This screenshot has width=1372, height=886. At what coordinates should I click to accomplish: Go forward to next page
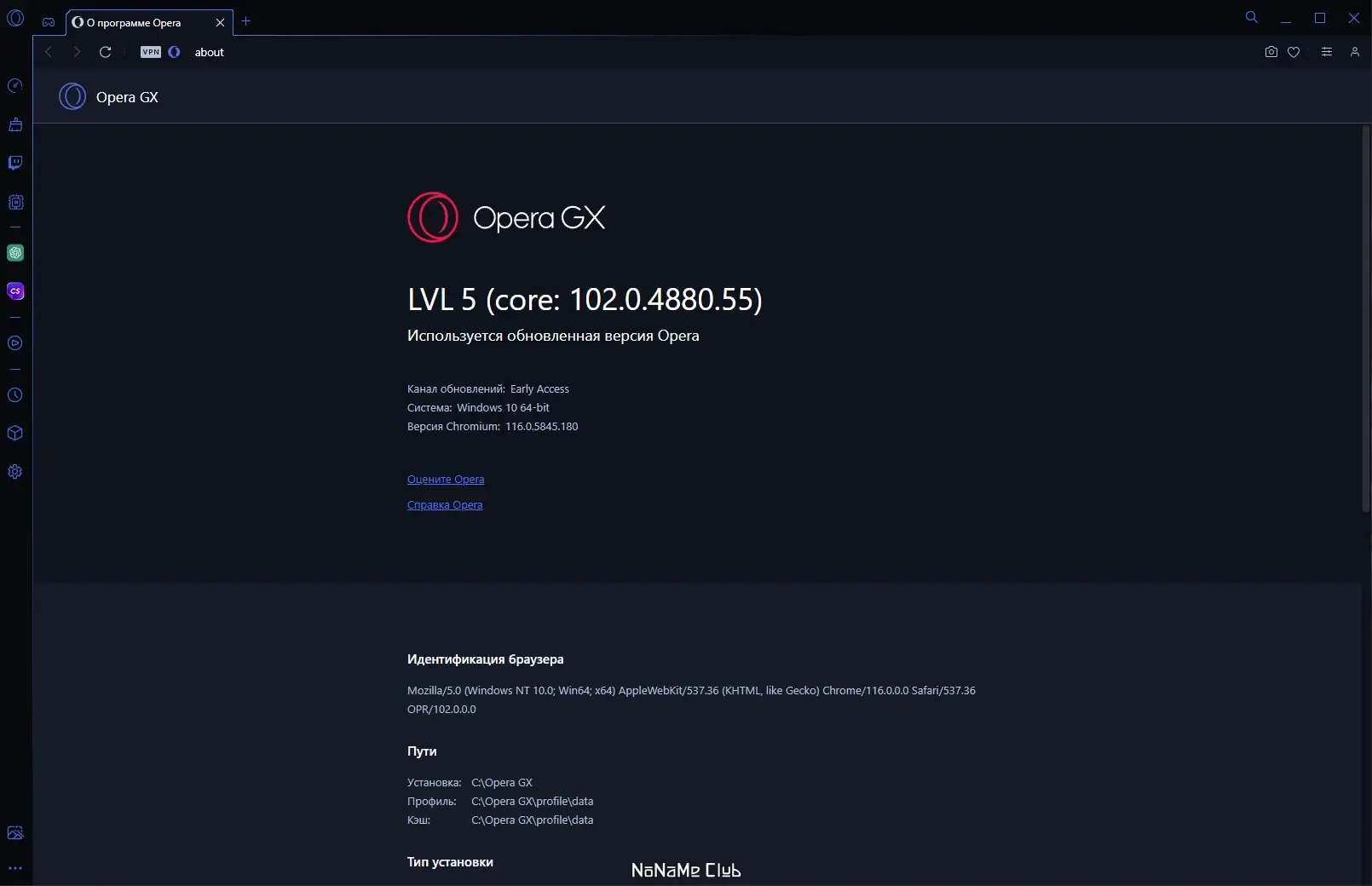tap(77, 52)
